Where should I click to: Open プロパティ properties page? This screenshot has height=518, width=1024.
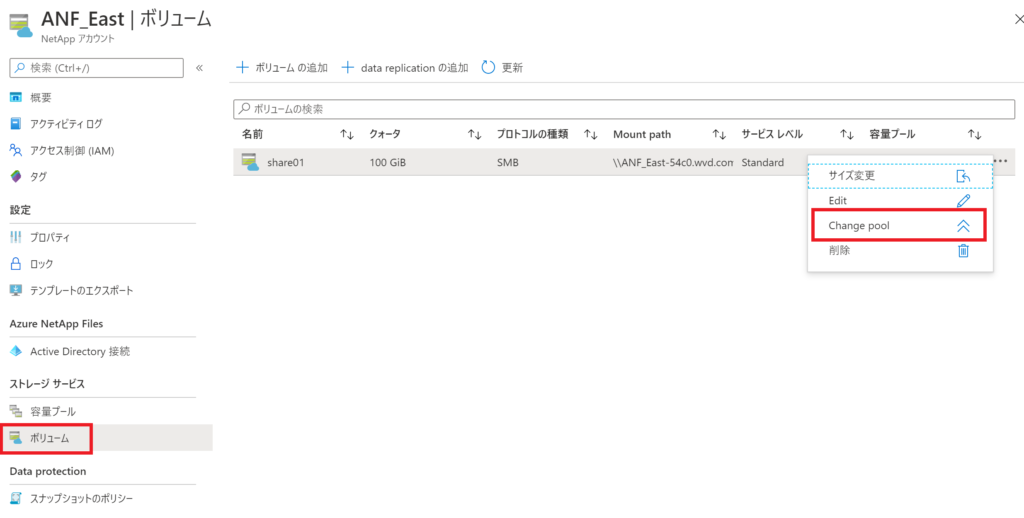pos(50,238)
